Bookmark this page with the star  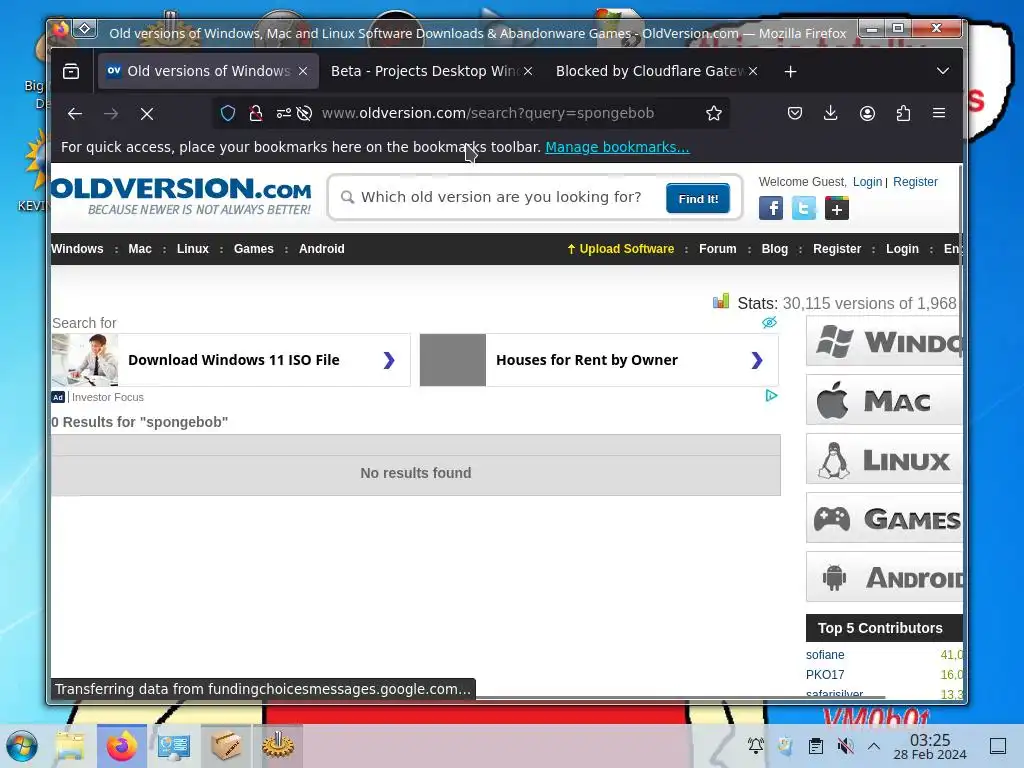coord(714,113)
